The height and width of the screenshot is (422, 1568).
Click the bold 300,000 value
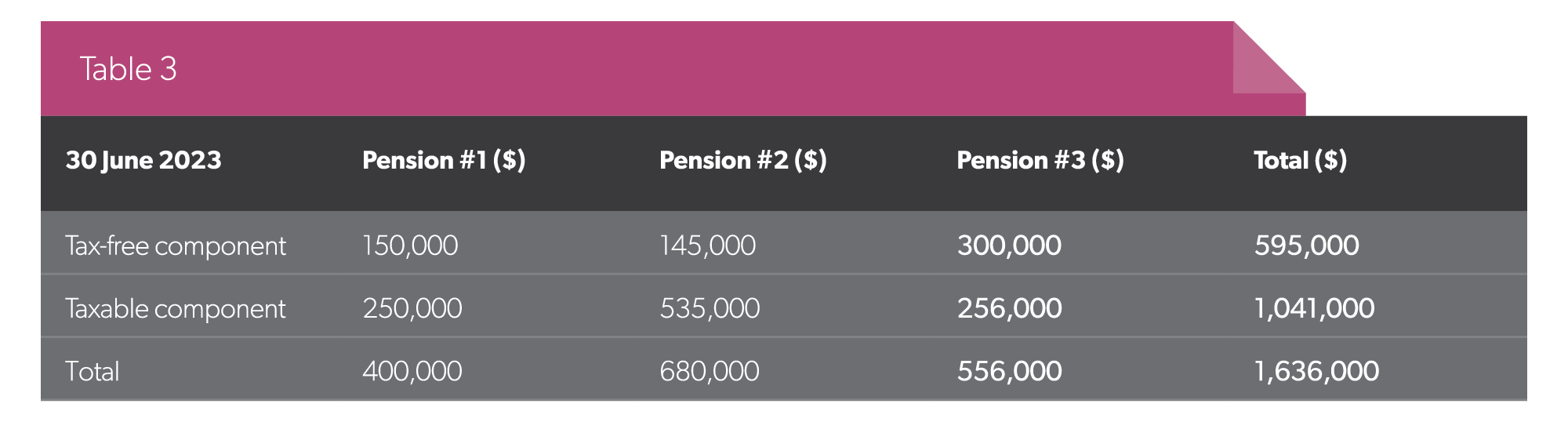pyautogui.click(x=1009, y=246)
